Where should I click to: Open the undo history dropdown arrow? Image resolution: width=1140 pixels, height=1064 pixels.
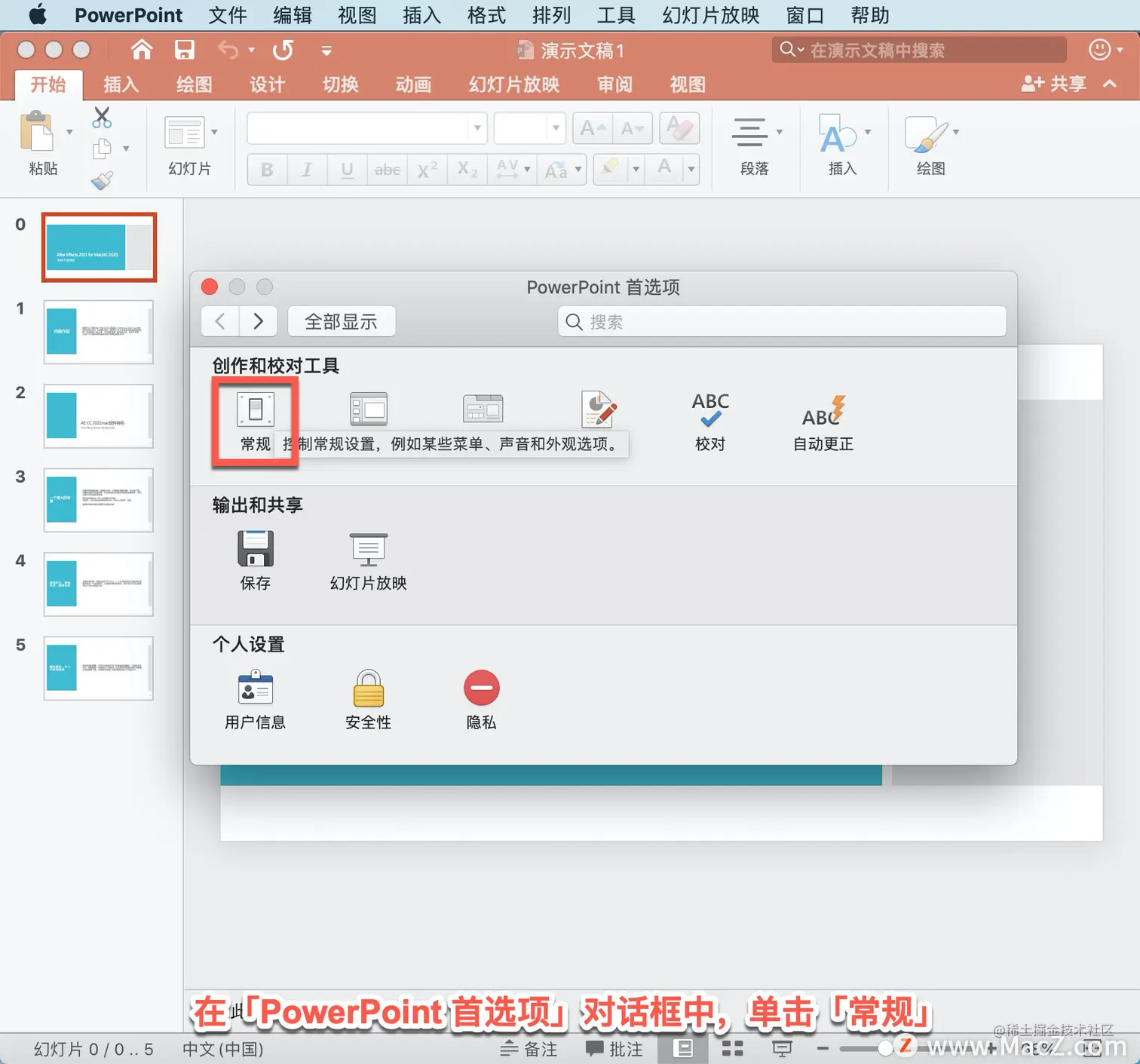pos(252,51)
